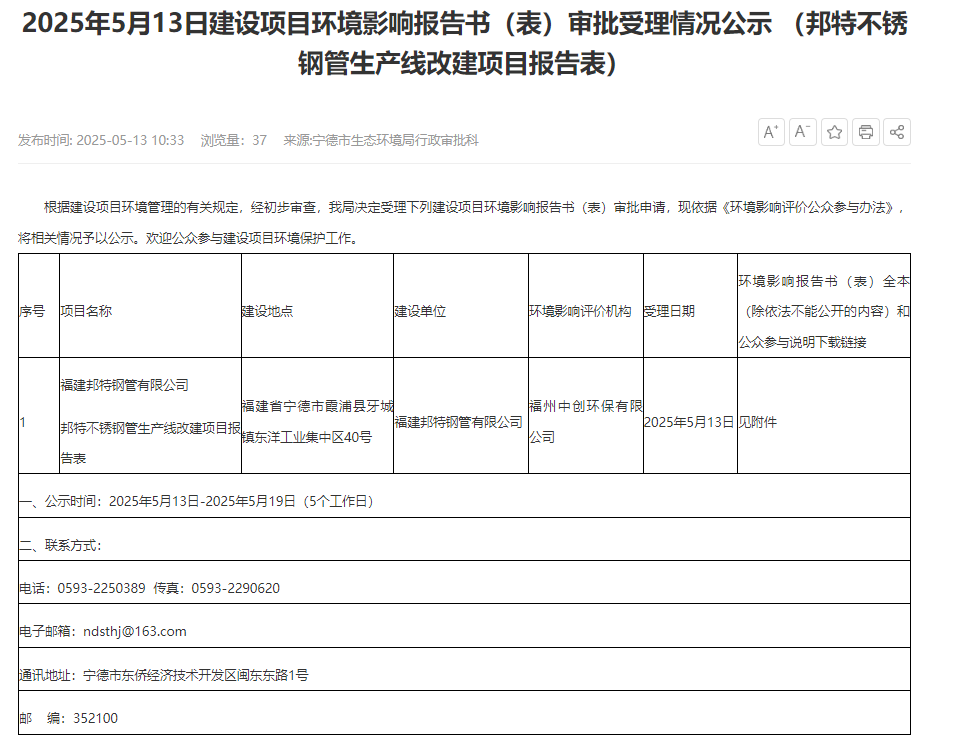961x744 pixels.
Task: Click the 公示时间 row text
Action: tap(196, 501)
